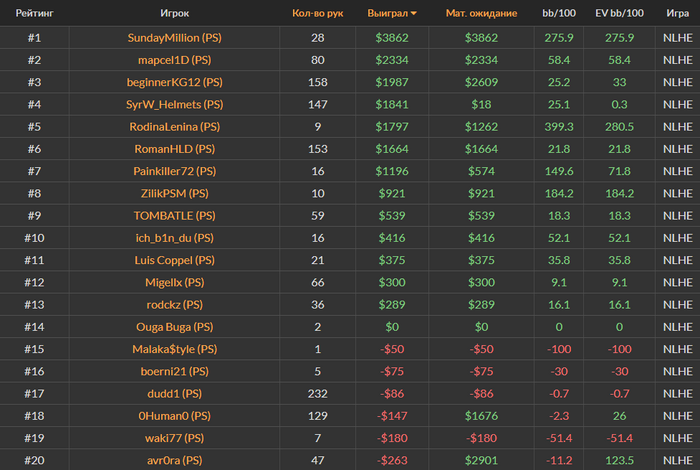Select player beginnerKG12 (PS)

175,82
